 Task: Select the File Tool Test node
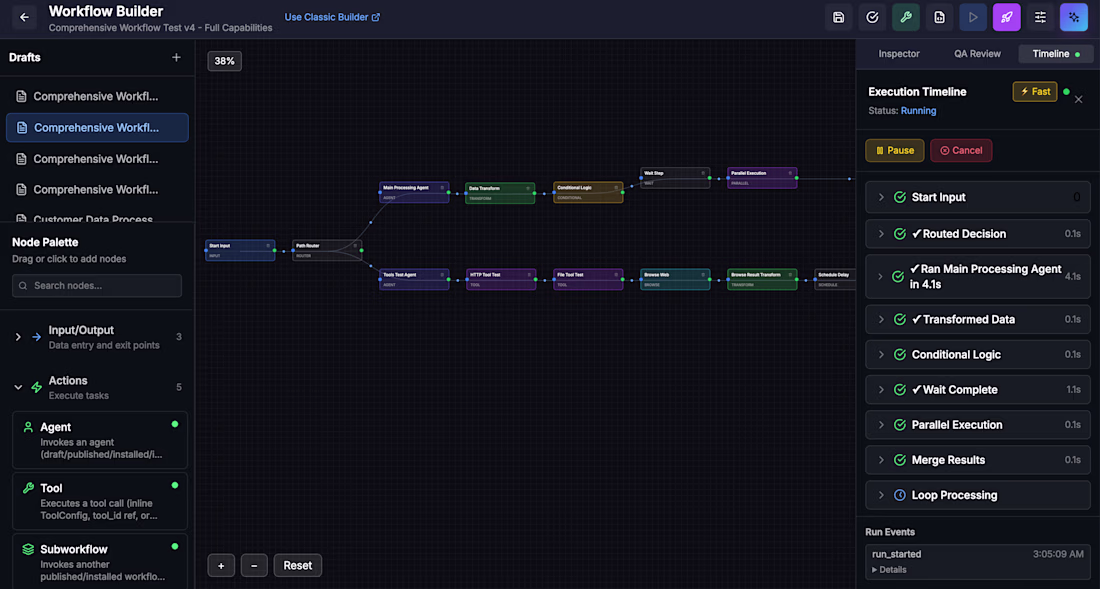click(588, 279)
